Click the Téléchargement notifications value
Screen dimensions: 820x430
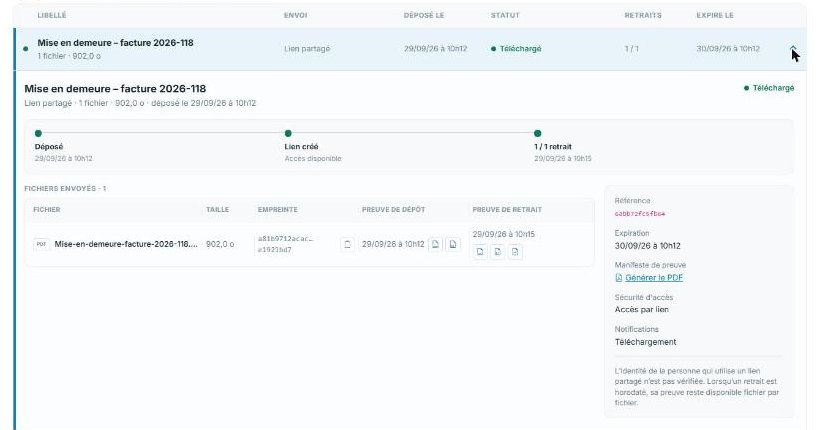click(645, 342)
